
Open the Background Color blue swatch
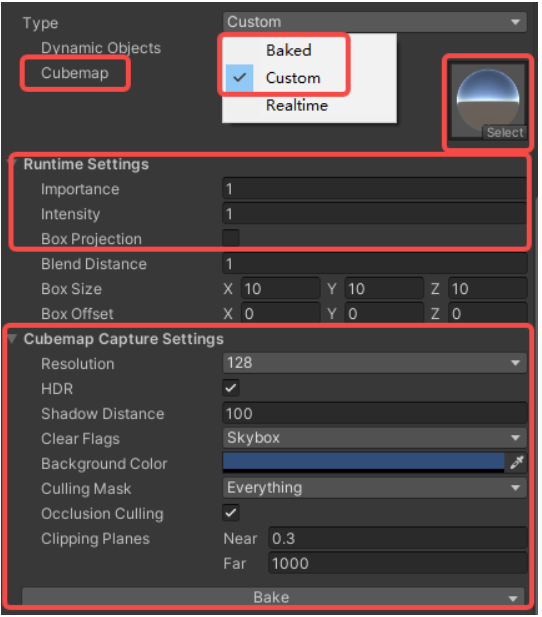click(363, 462)
